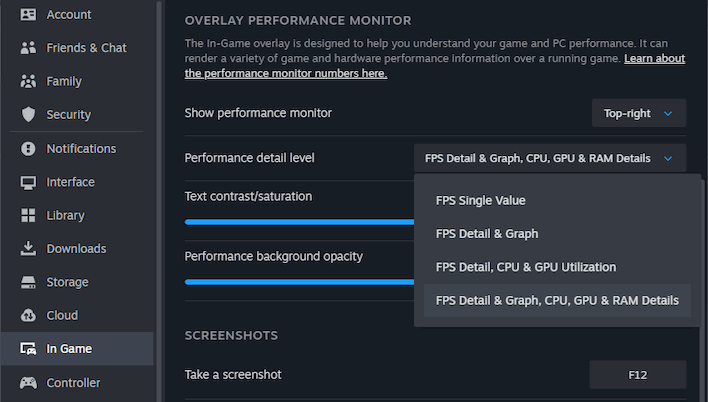Image resolution: width=708 pixels, height=402 pixels.
Task: Pick FPS Detail, CPU & GPU Utilization
Action: (526, 267)
